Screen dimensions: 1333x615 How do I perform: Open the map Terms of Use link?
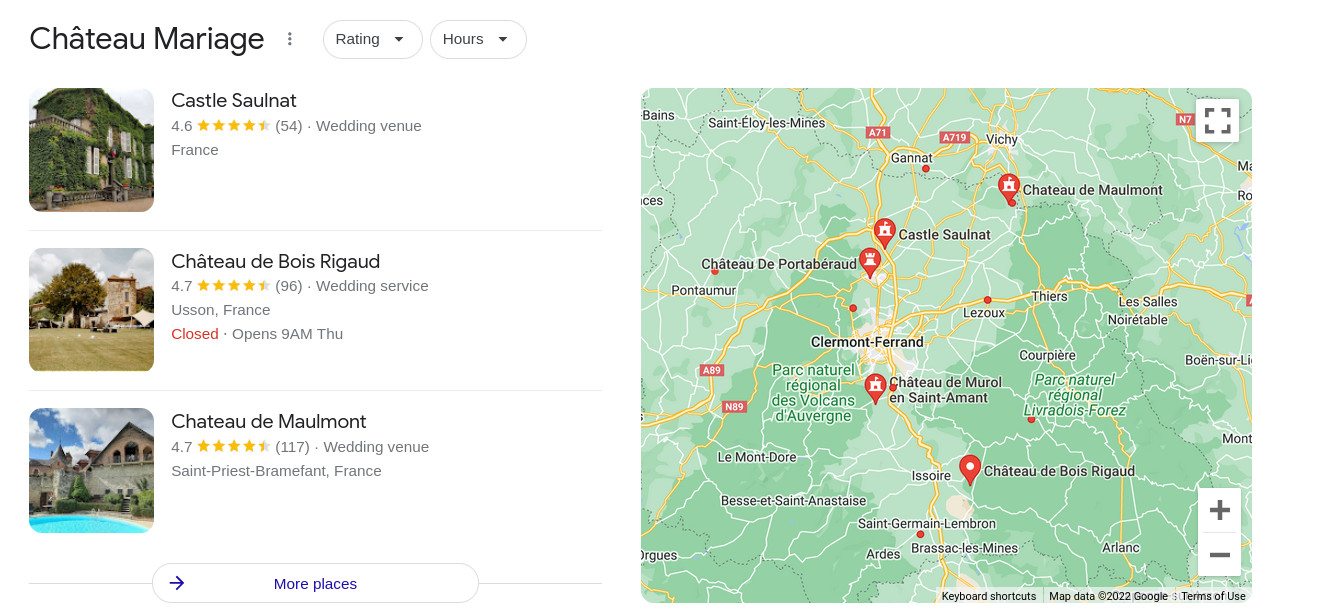pyautogui.click(x=1213, y=596)
